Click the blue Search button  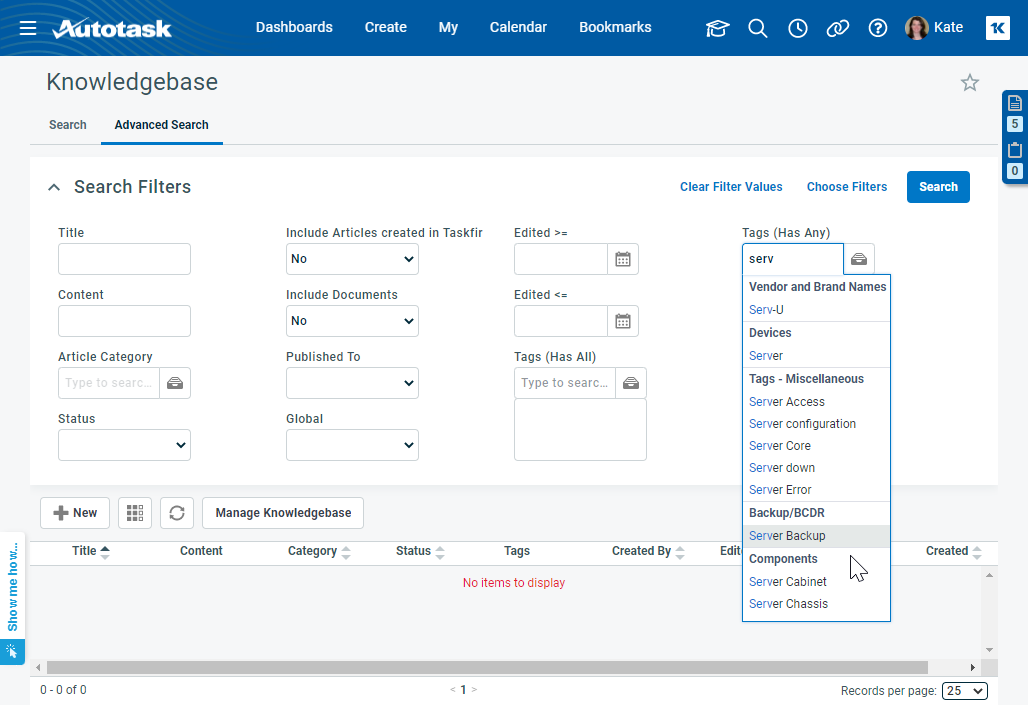938,187
